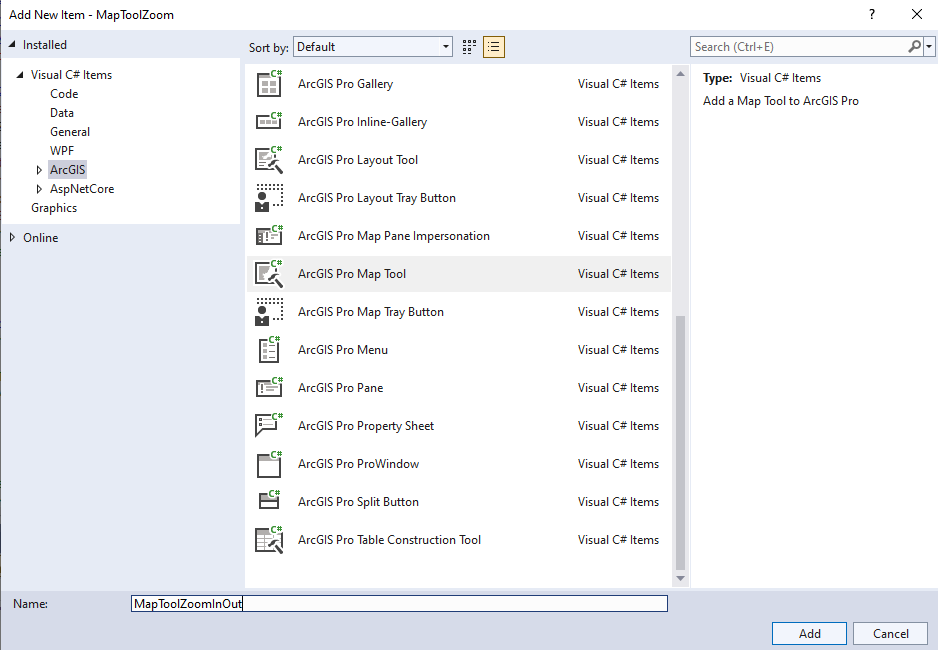Select ArcGIS Pro Layout Tray Button text
938x650 pixels.
point(377,198)
